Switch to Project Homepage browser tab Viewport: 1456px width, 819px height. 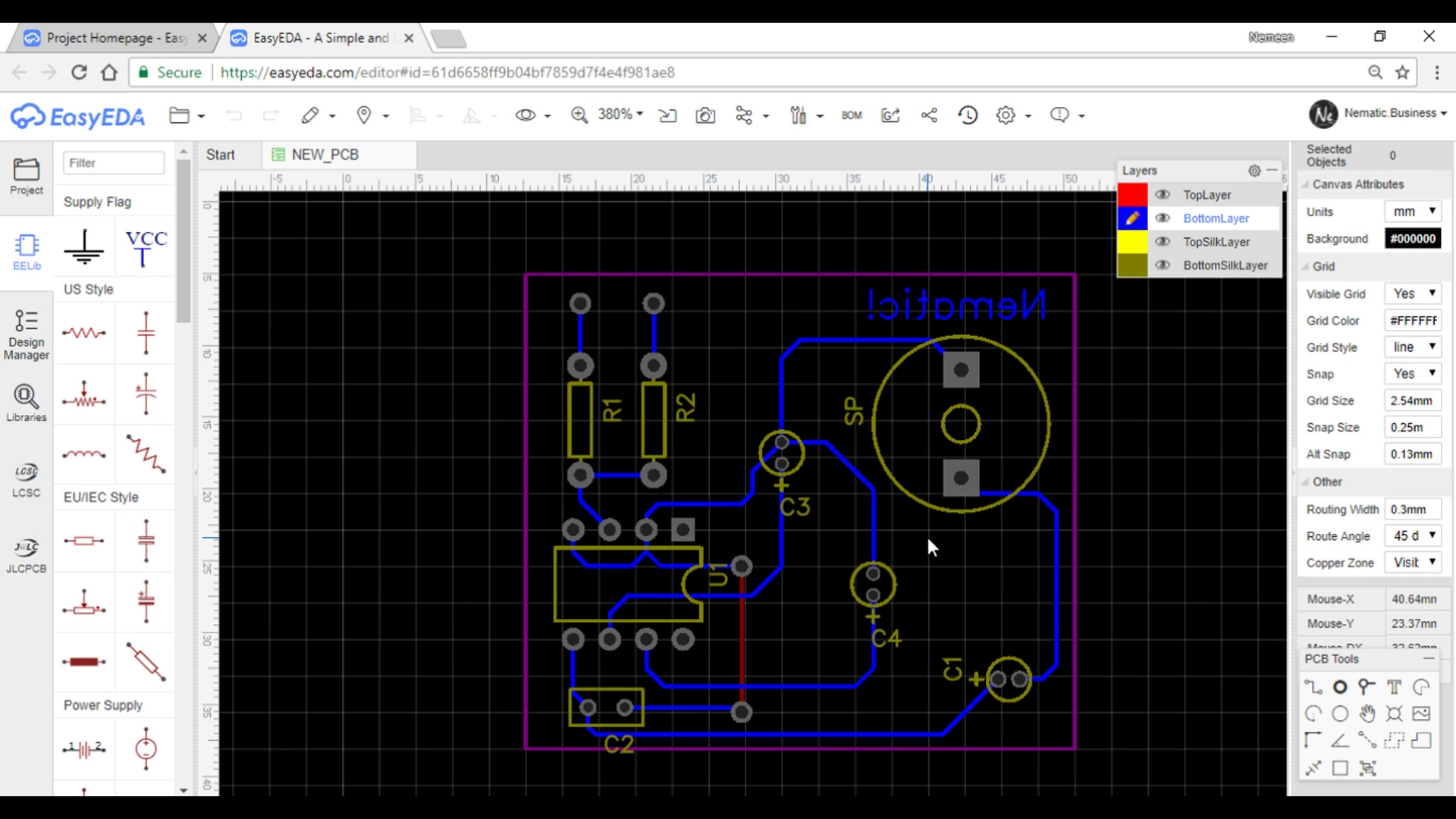(114, 38)
